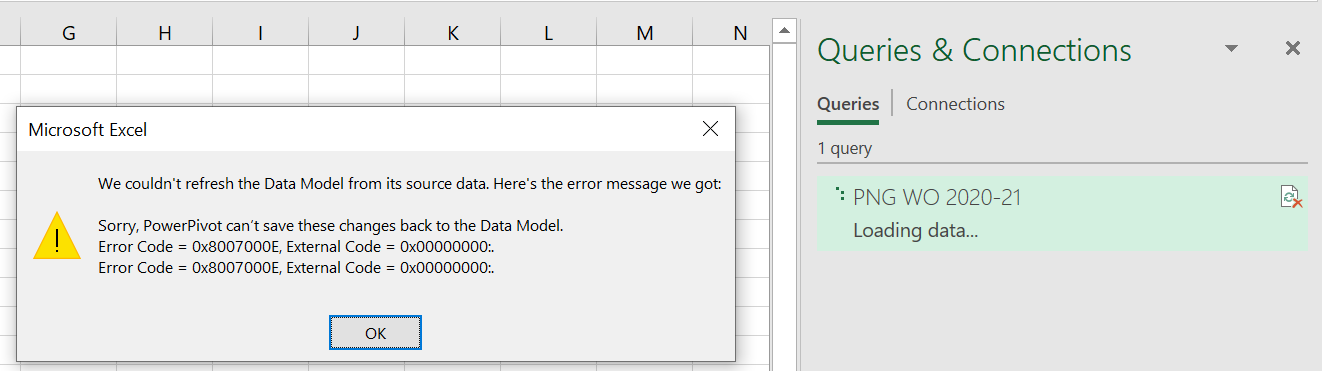Open the pane options dropdown arrow
Screen dimensions: 1322x371
click(x=1231, y=48)
